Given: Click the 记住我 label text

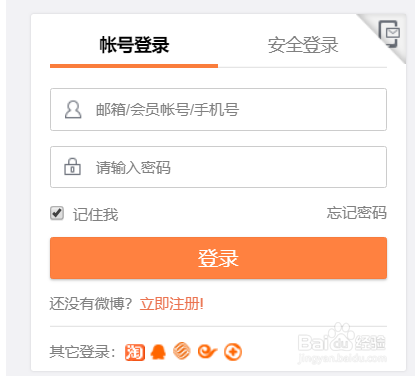Looking at the screenshot, I should [96, 214].
